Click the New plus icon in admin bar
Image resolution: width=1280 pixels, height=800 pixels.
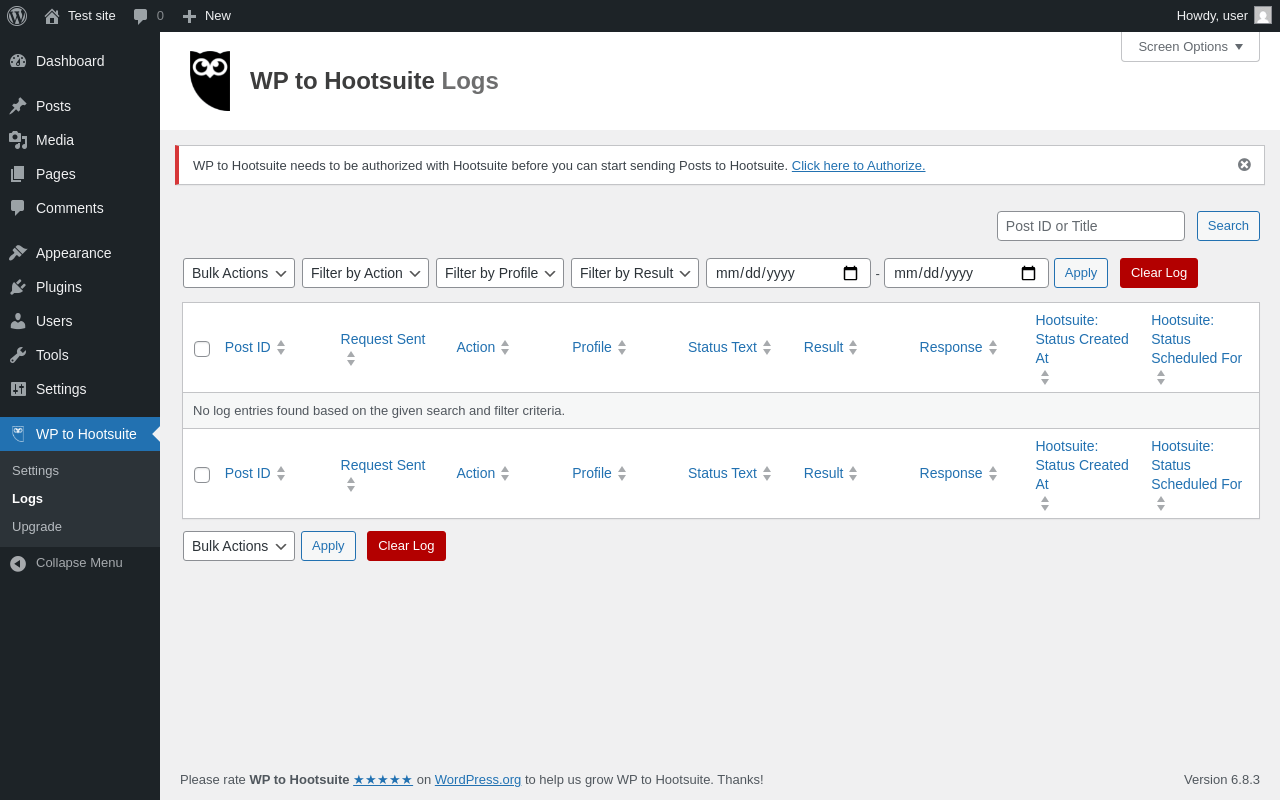189,16
